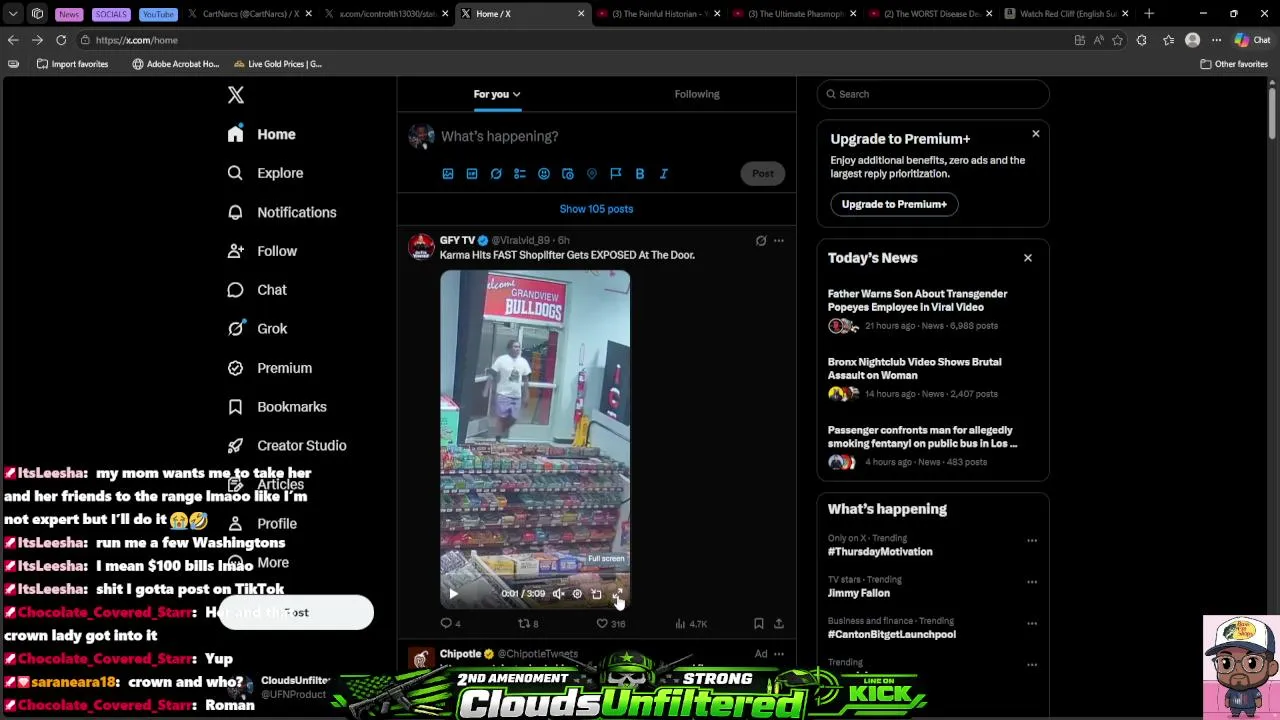1280x720 pixels.
Task: Open options for #CantonBitgetLaunchpool trend
Action: click(1032, 623)
